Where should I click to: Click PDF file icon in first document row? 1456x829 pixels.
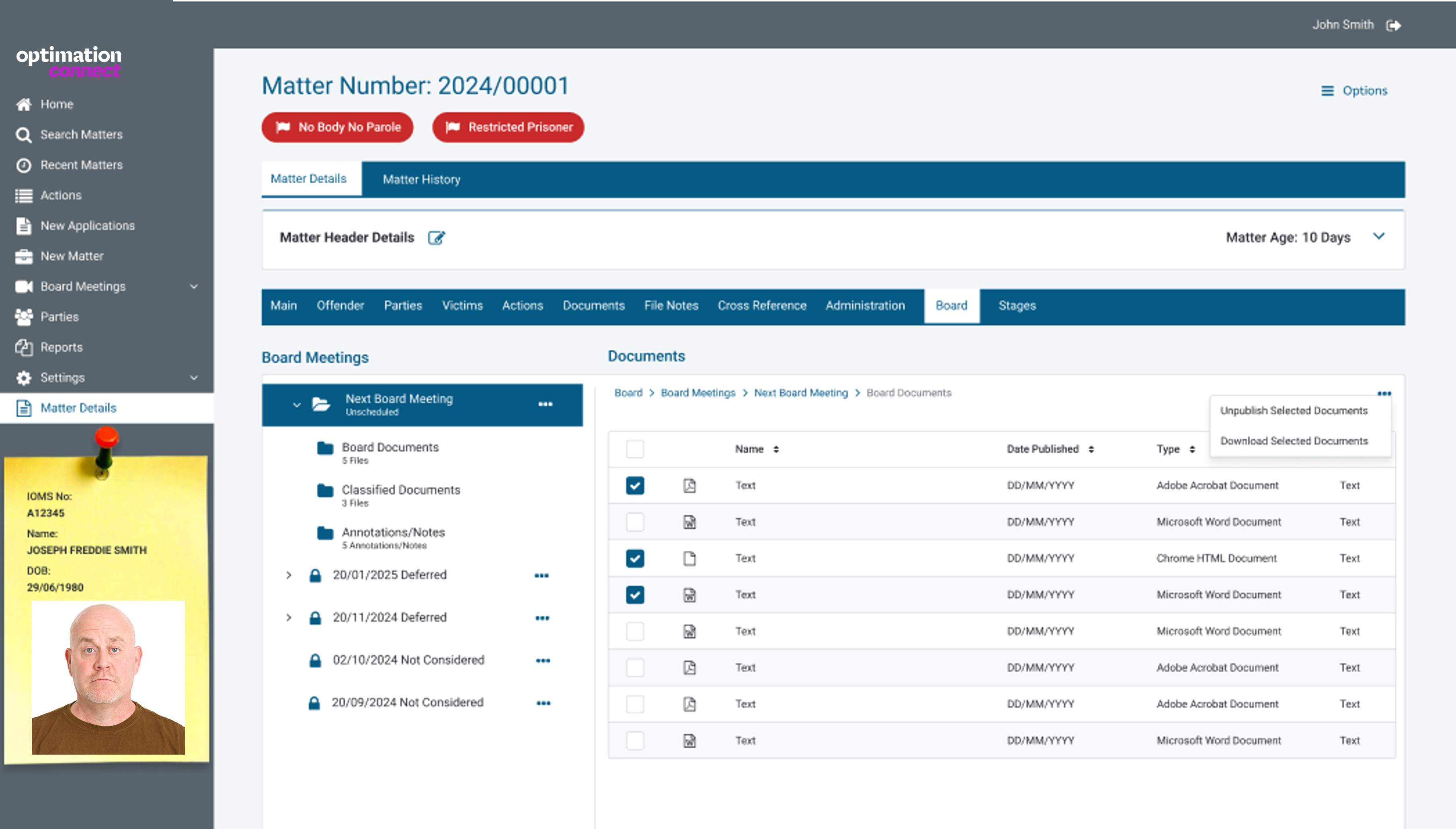[689, 486]
